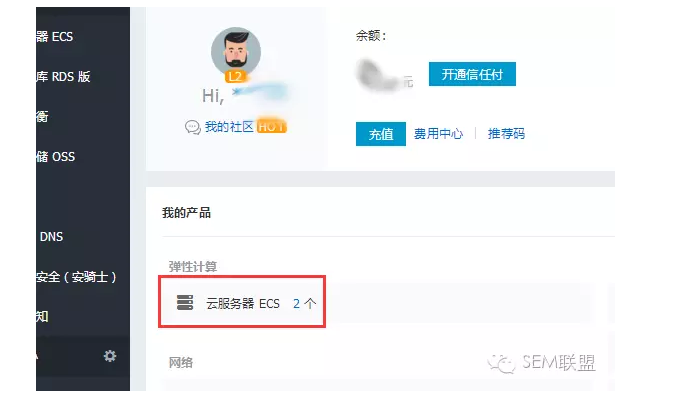Screen dimensions: 673x396
Task: Click the orange HOT badge
Action: point(272,127)
